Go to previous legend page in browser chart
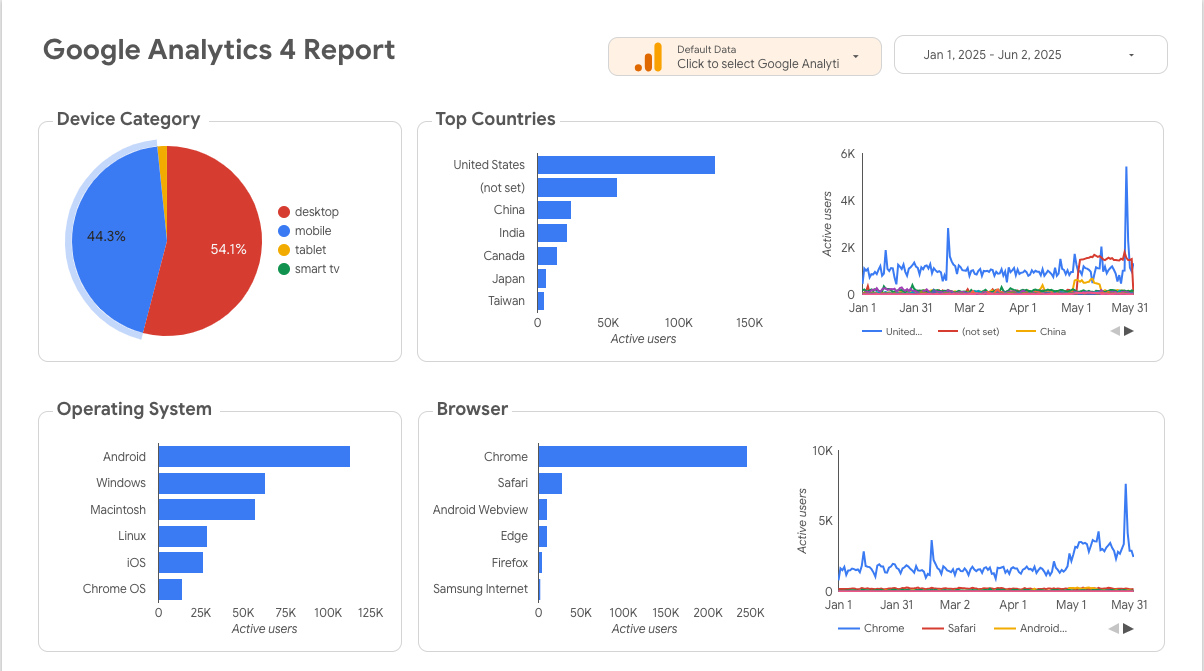The width and height of the screenshot is (1204, 671). pyautogui.click(x=1114, y=628)
